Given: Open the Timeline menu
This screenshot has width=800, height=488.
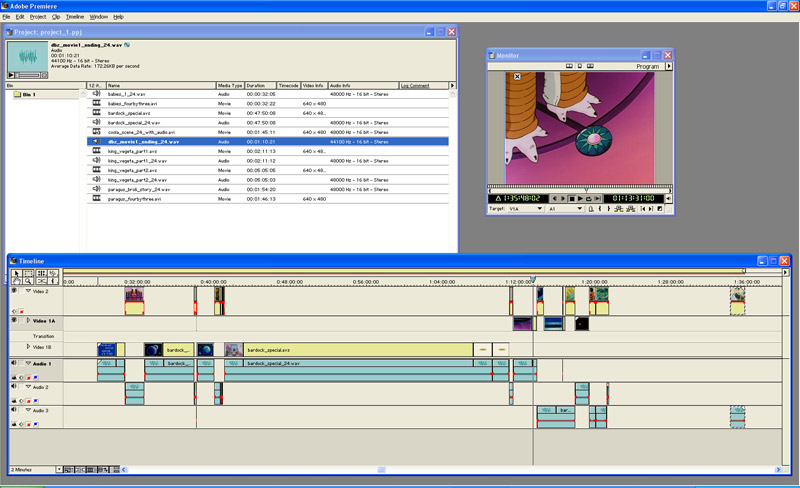Looking at the screenshot, I should click(x=74, y=17).
